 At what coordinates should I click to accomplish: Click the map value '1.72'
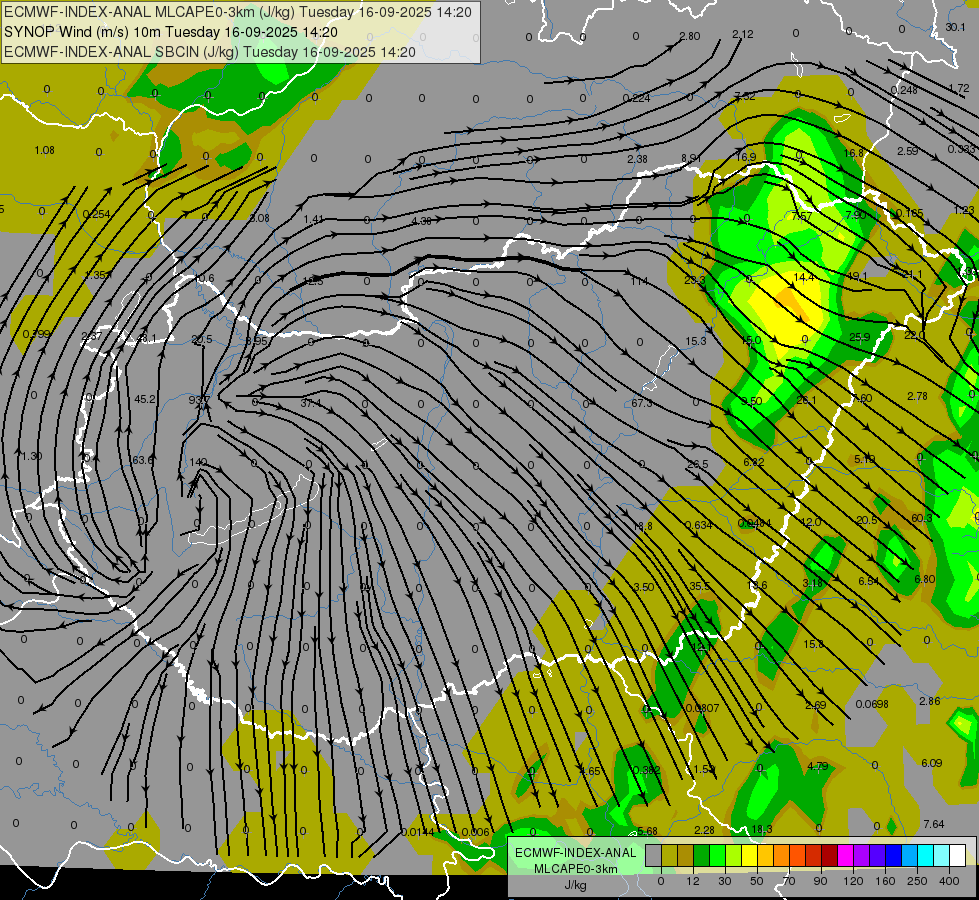[x=959, y=89]
